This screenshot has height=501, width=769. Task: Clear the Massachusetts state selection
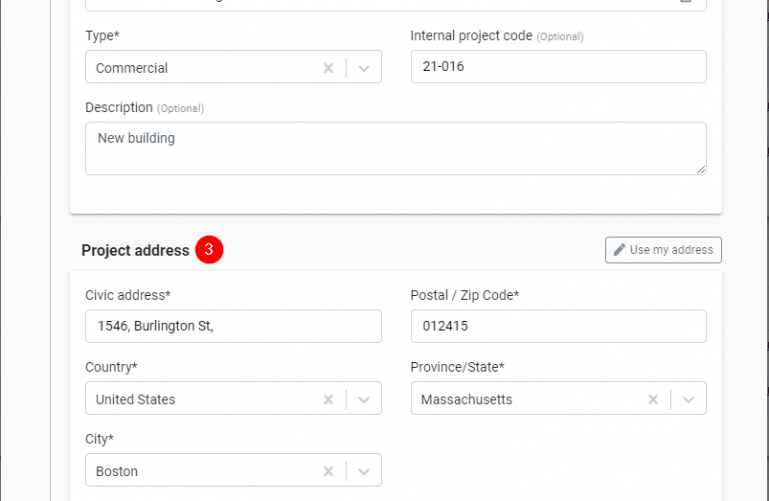(653, 400)
